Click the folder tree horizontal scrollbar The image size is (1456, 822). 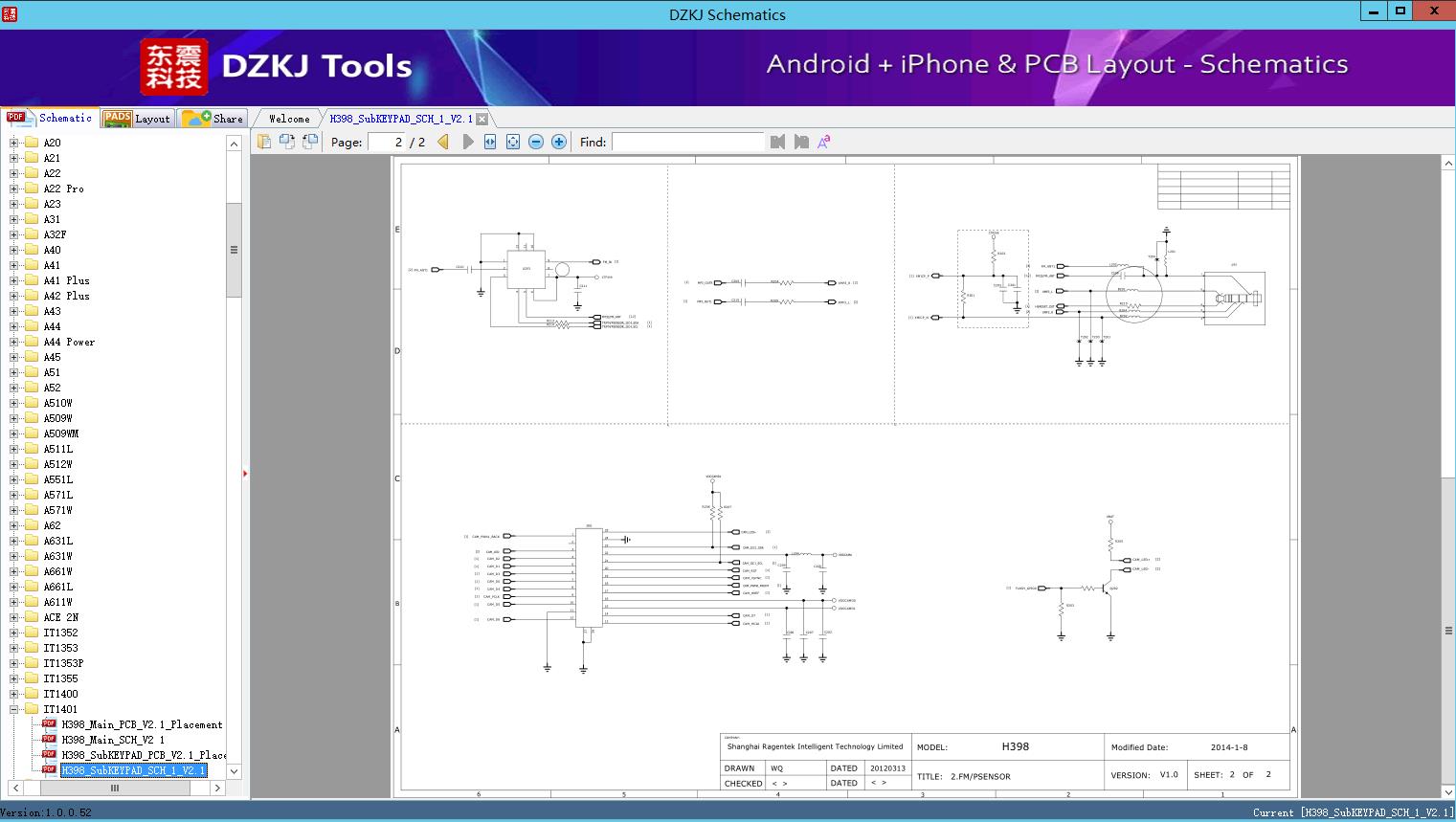click(x=114, y=788)
